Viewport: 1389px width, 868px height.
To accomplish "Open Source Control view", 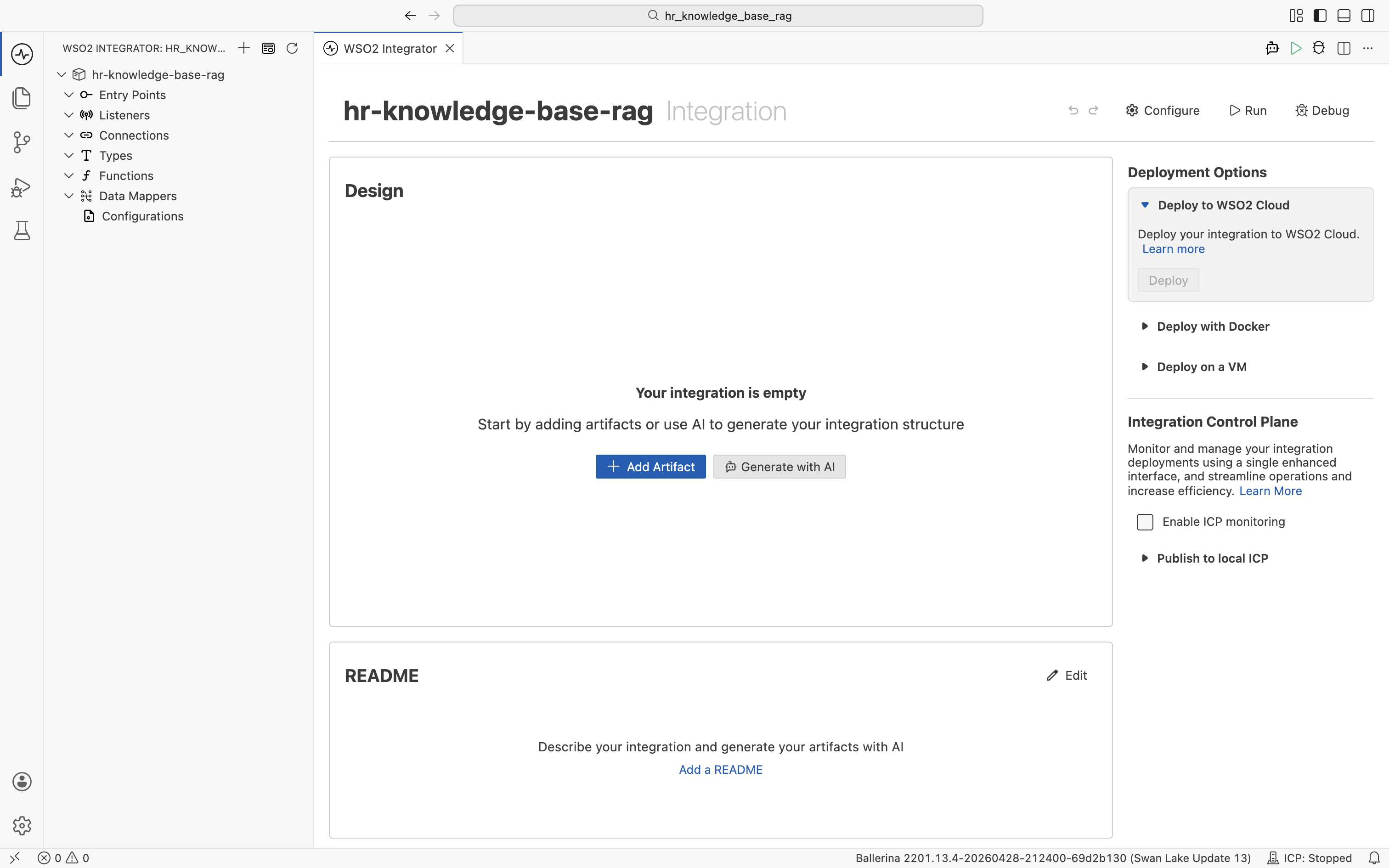I will 22,142.
